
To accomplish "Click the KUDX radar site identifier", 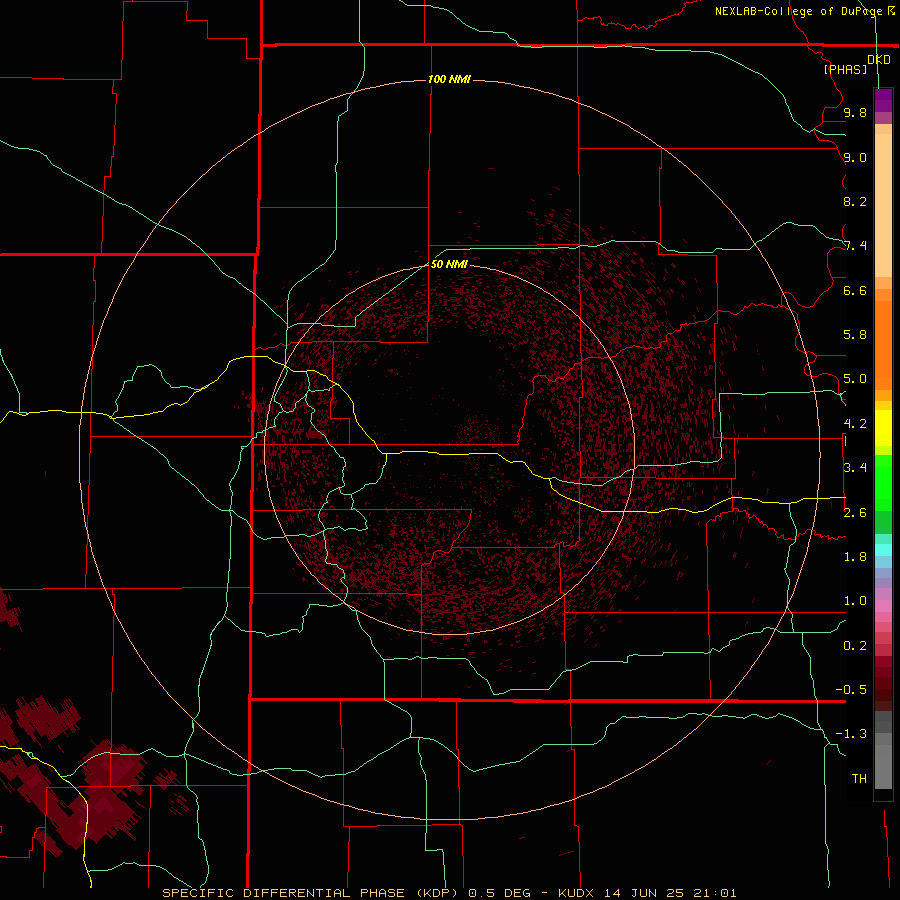I will [x=577, y=893].
